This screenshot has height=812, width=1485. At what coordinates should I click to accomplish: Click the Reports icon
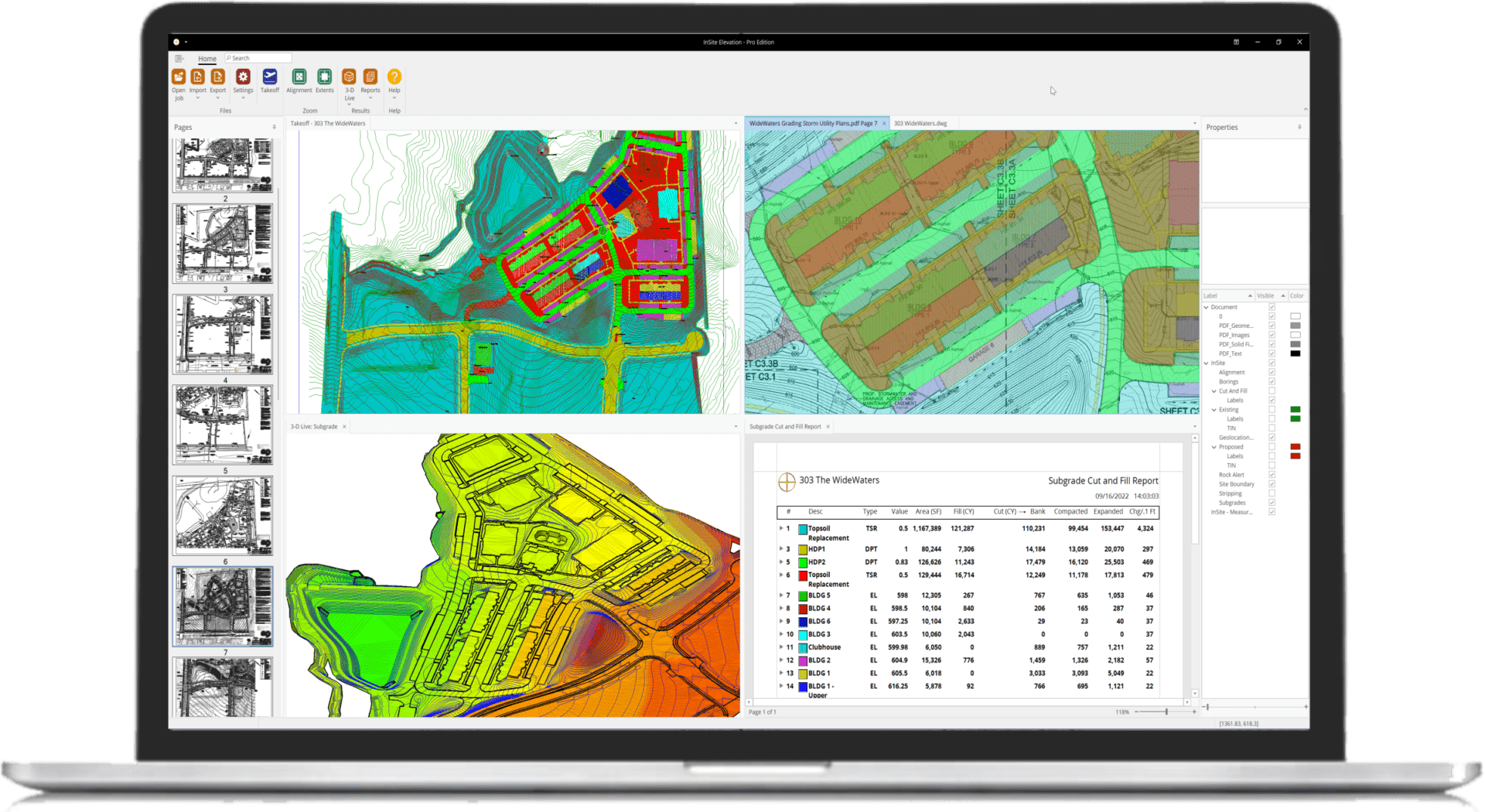point(370,76)
